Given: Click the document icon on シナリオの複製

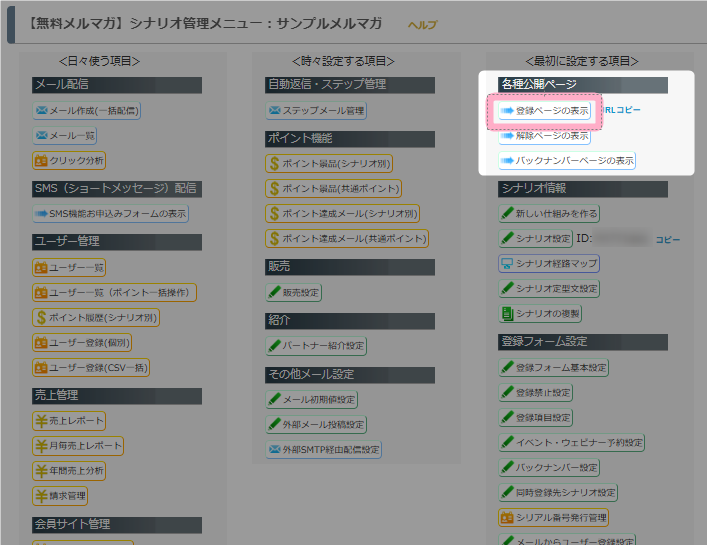Looking at the screenshot, I should [508, 314].
